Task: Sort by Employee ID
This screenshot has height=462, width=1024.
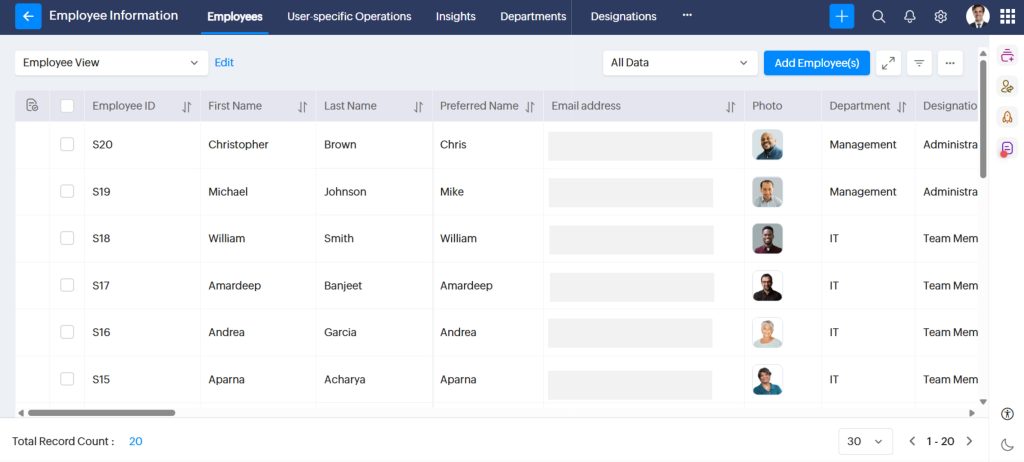Action: click(186, 107)
